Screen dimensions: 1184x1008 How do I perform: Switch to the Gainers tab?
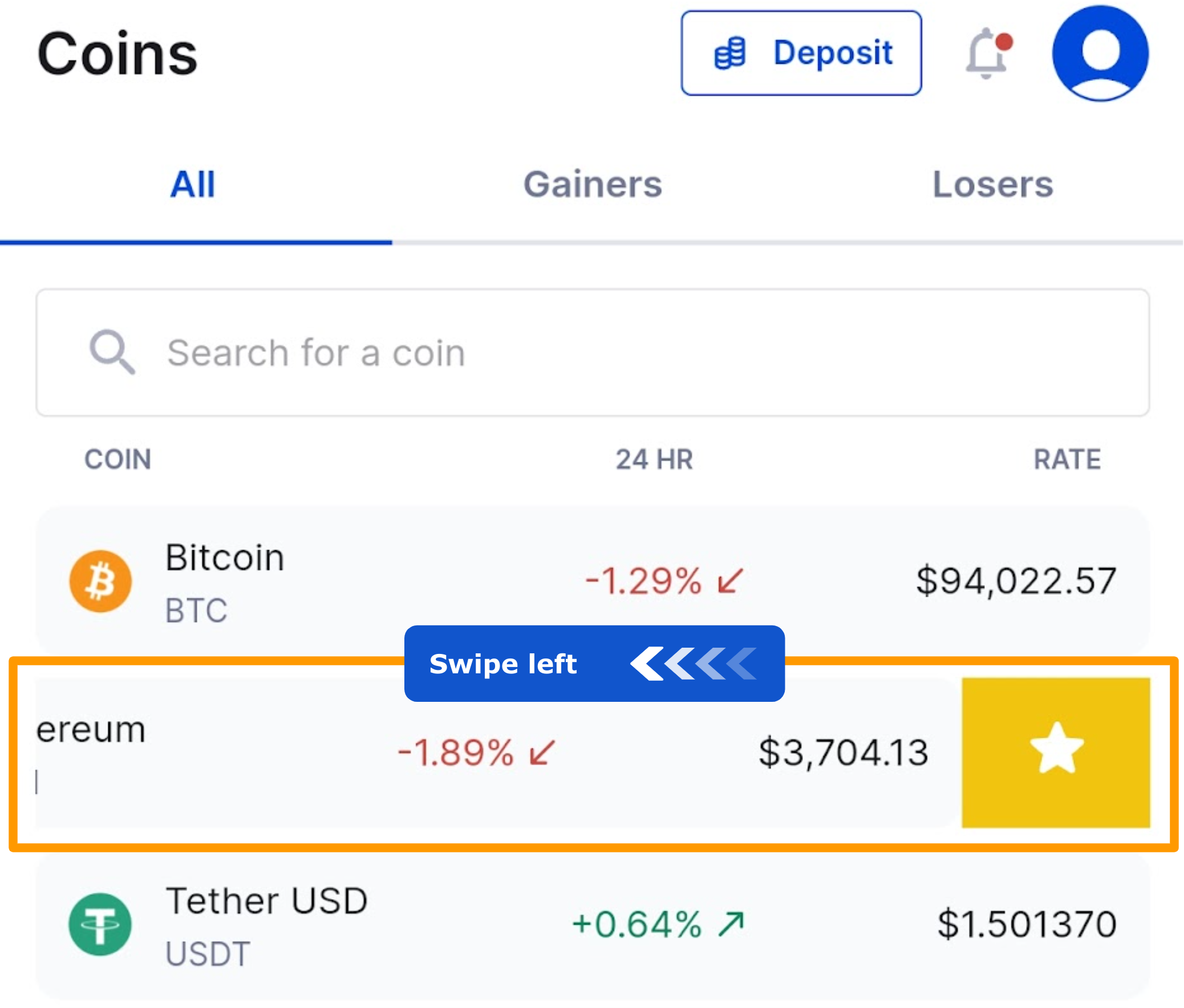(x=593, y=184)
